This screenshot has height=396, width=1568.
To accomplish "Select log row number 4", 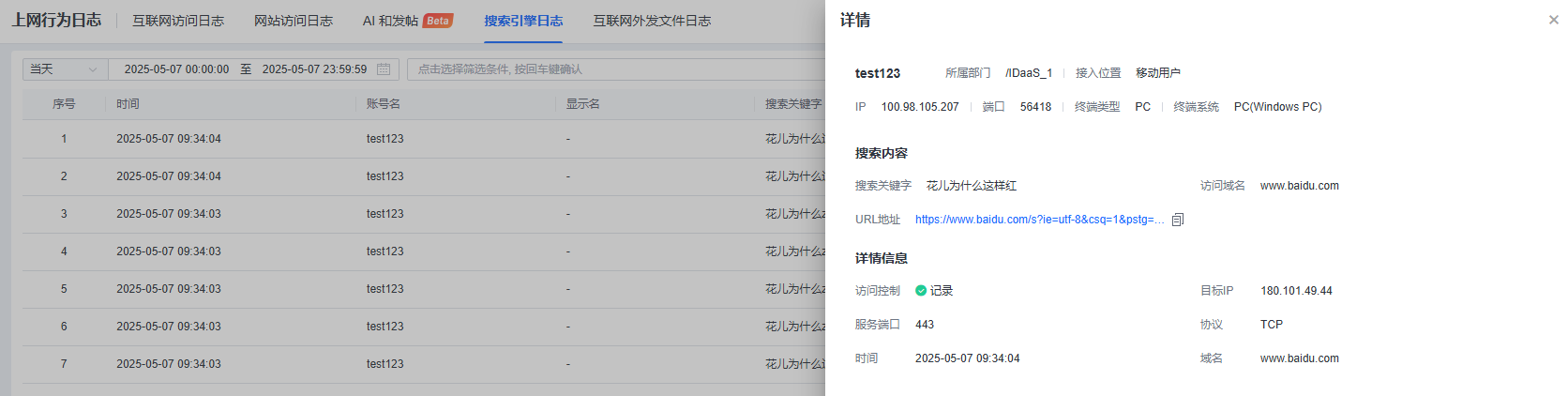I will click(64, 251).
